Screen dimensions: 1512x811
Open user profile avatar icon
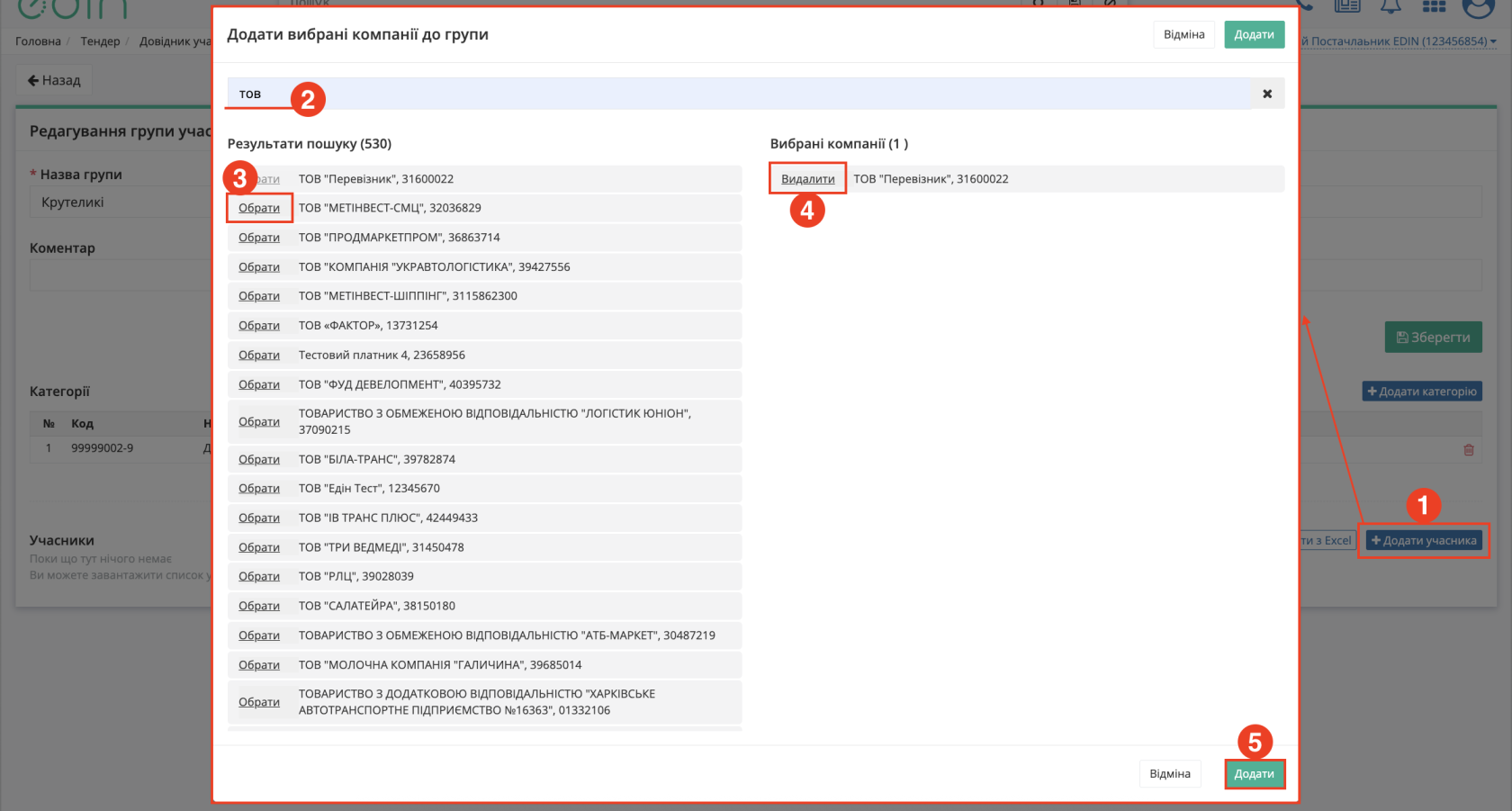click(x=1479, y=8)
